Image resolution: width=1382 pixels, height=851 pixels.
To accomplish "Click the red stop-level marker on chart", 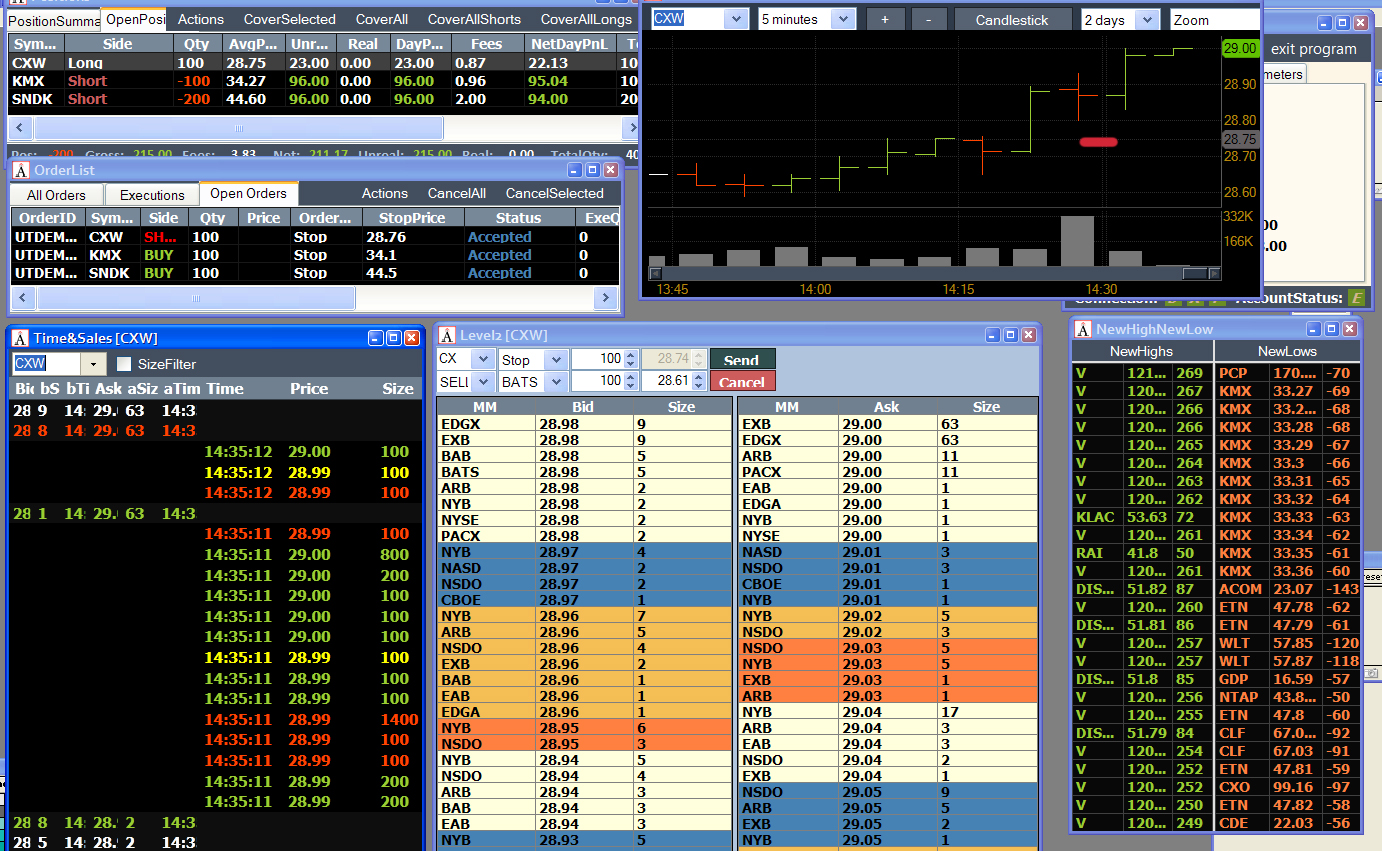I will [1098, 142].
